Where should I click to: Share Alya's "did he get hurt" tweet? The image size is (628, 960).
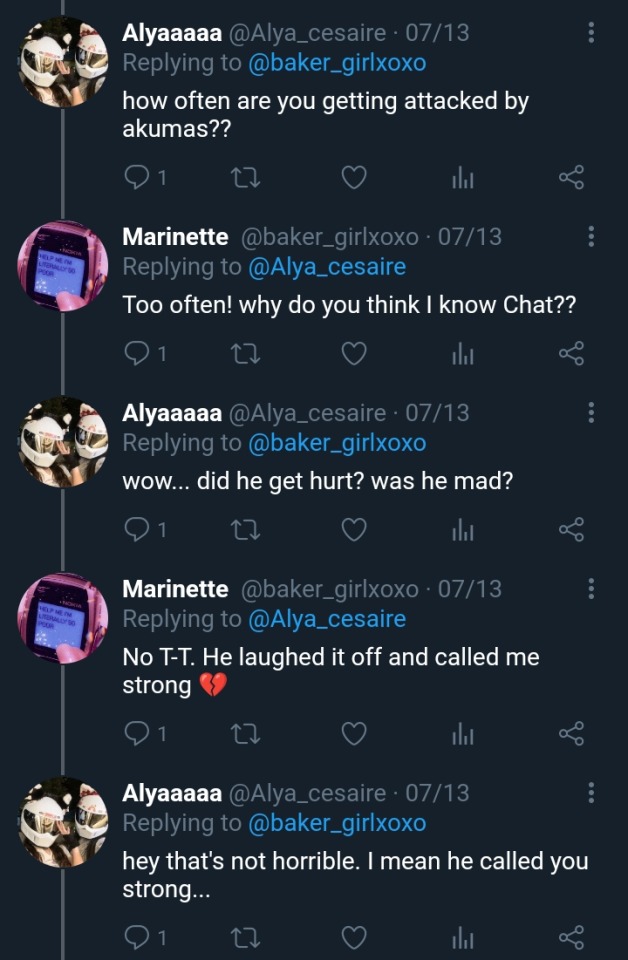570,529
